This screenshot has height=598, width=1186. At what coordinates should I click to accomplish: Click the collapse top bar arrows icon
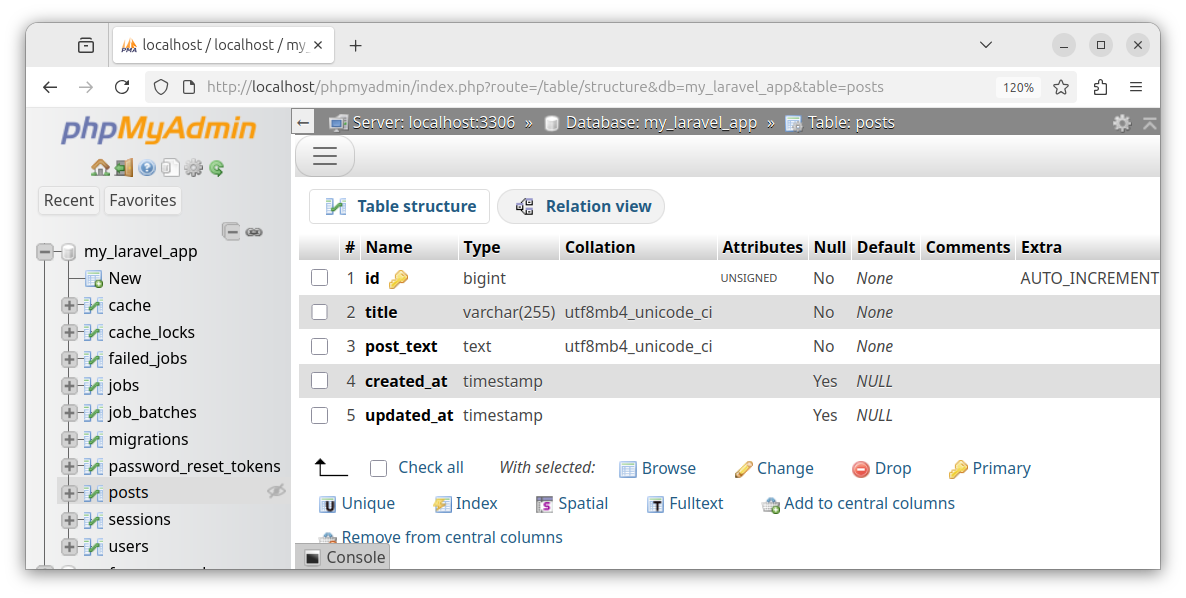click(1150, 122)
